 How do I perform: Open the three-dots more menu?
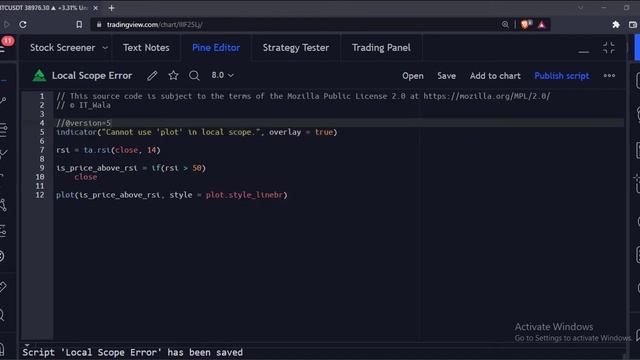(x=609, y=76)
